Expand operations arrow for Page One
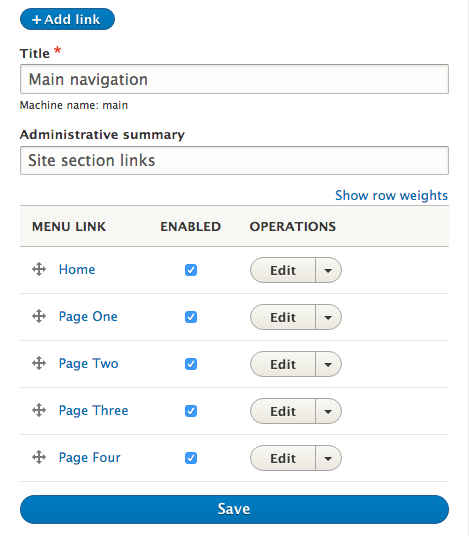This screenshot has height=536, width=469. [x=328, y=317]
